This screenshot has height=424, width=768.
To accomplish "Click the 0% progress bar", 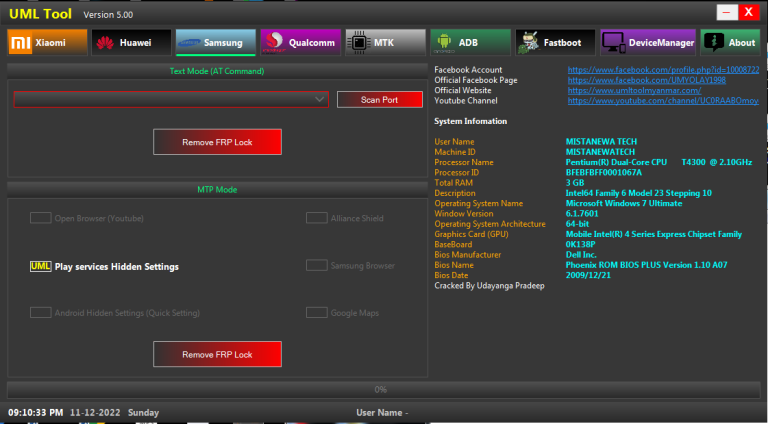I will [380, 389].
